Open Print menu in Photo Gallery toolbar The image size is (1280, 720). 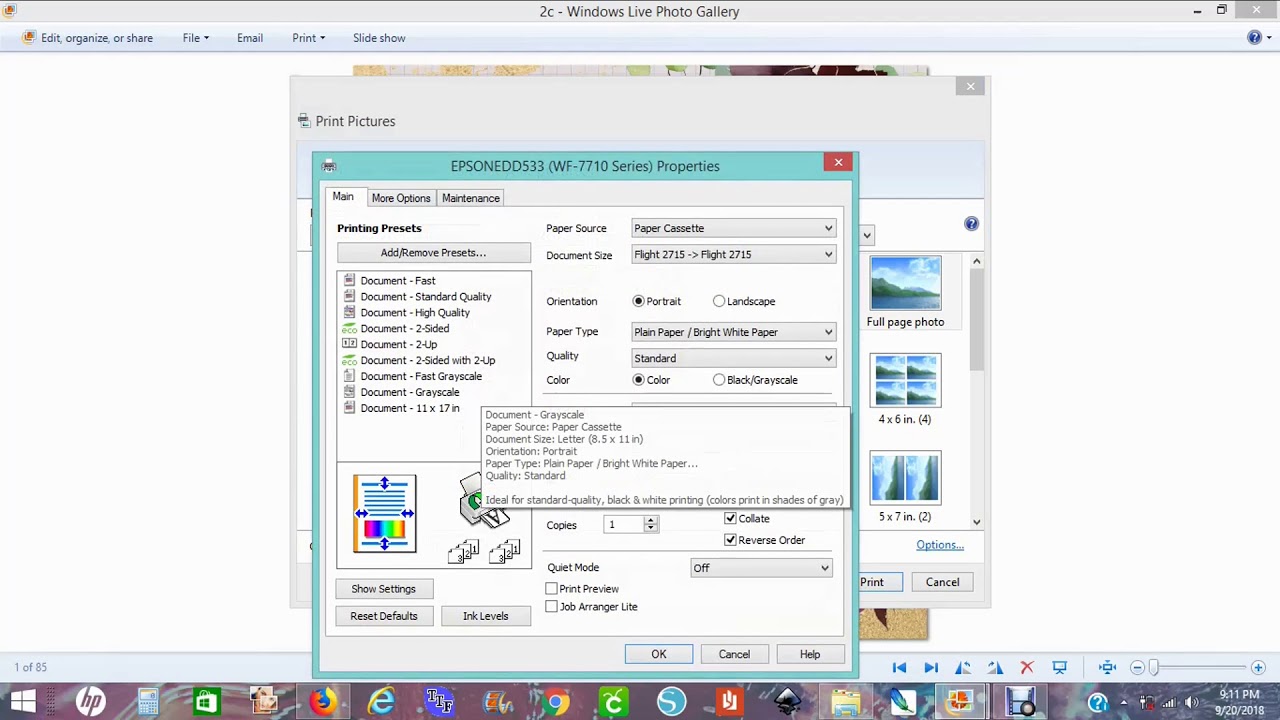coord(308,38)
